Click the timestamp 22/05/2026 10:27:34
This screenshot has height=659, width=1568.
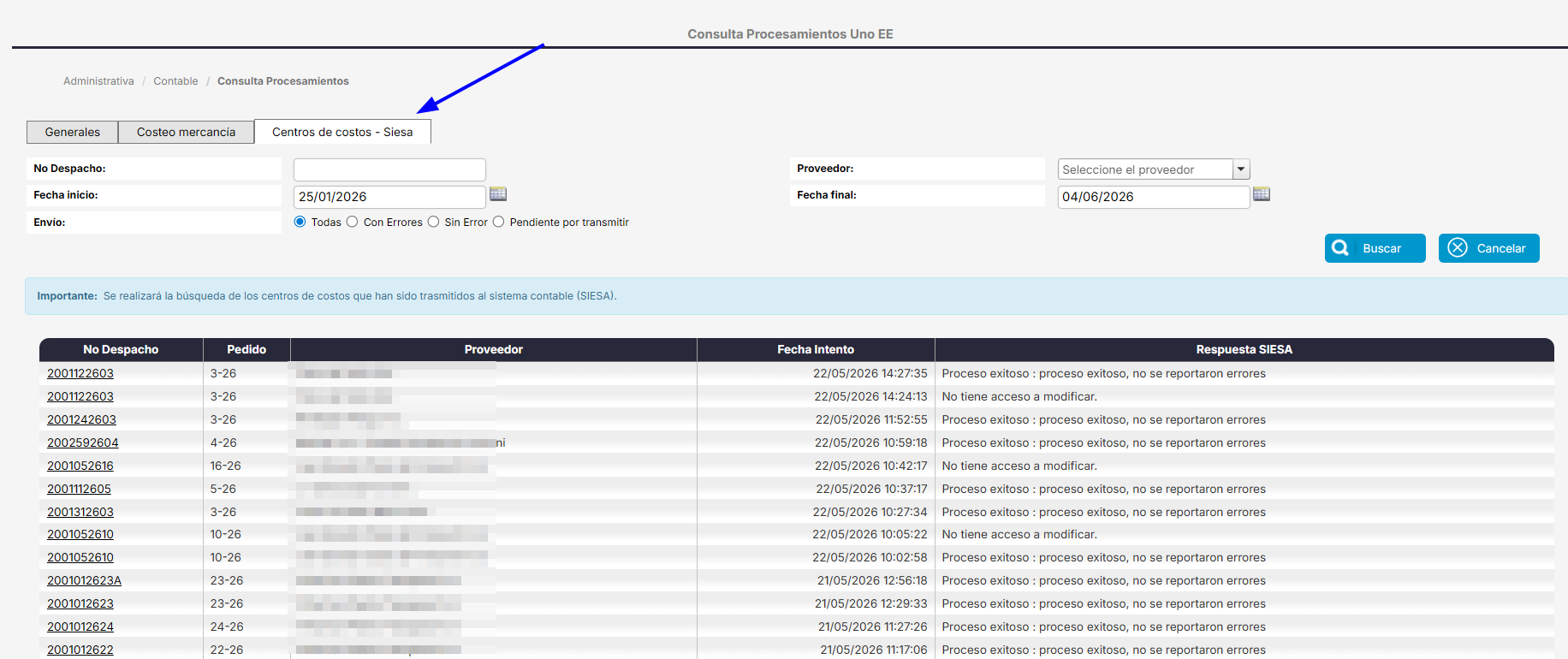(x=870, y=512)
